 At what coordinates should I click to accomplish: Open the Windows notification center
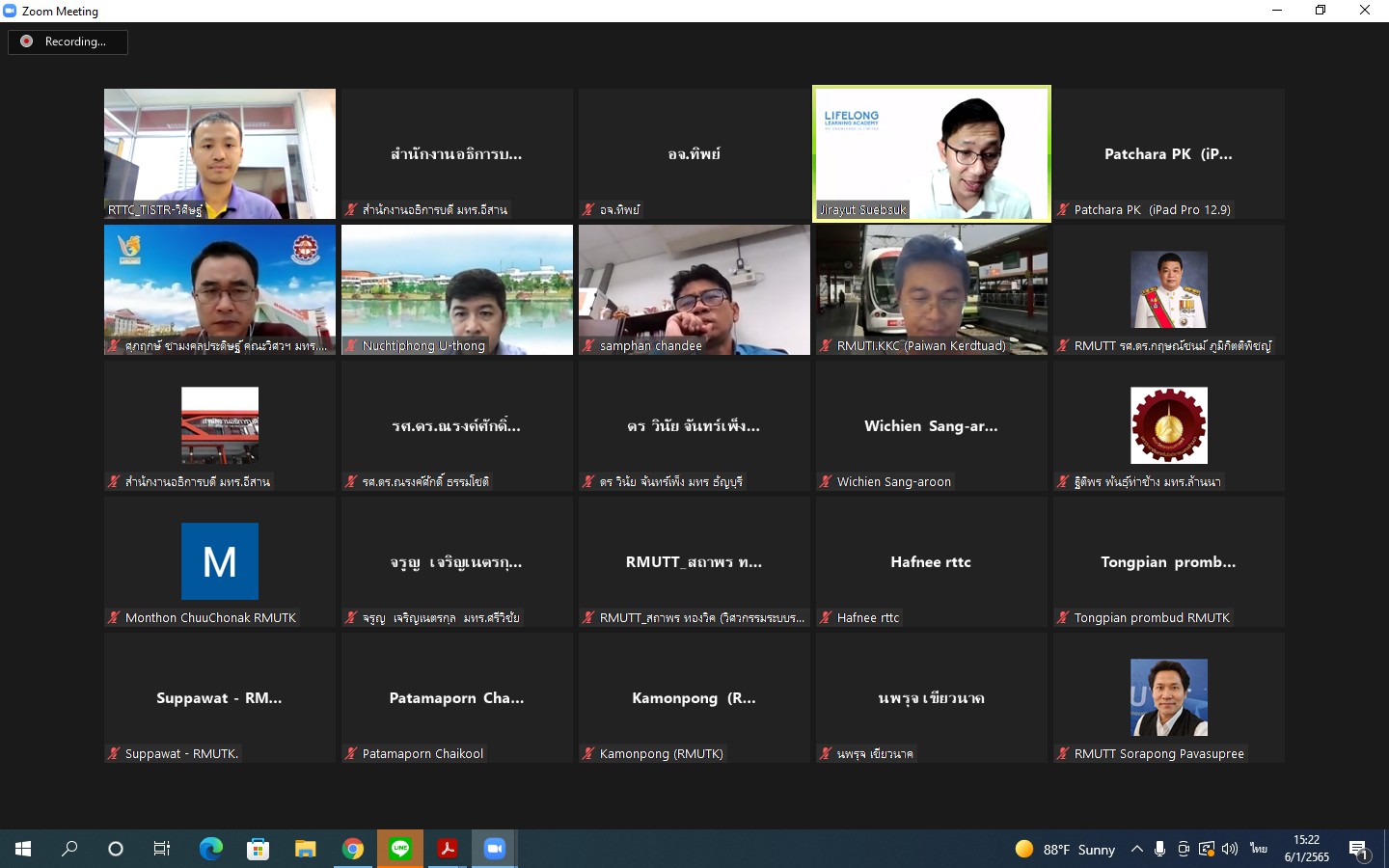coord(1359,849)
